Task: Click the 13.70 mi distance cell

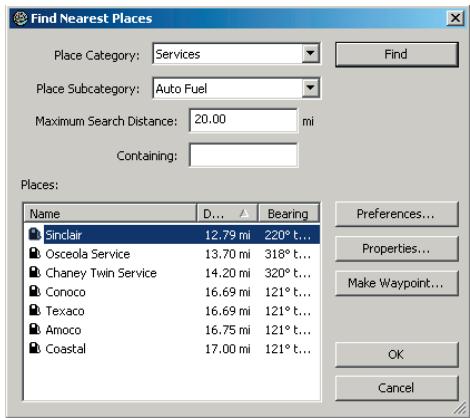Action: (x=228, y=254)
